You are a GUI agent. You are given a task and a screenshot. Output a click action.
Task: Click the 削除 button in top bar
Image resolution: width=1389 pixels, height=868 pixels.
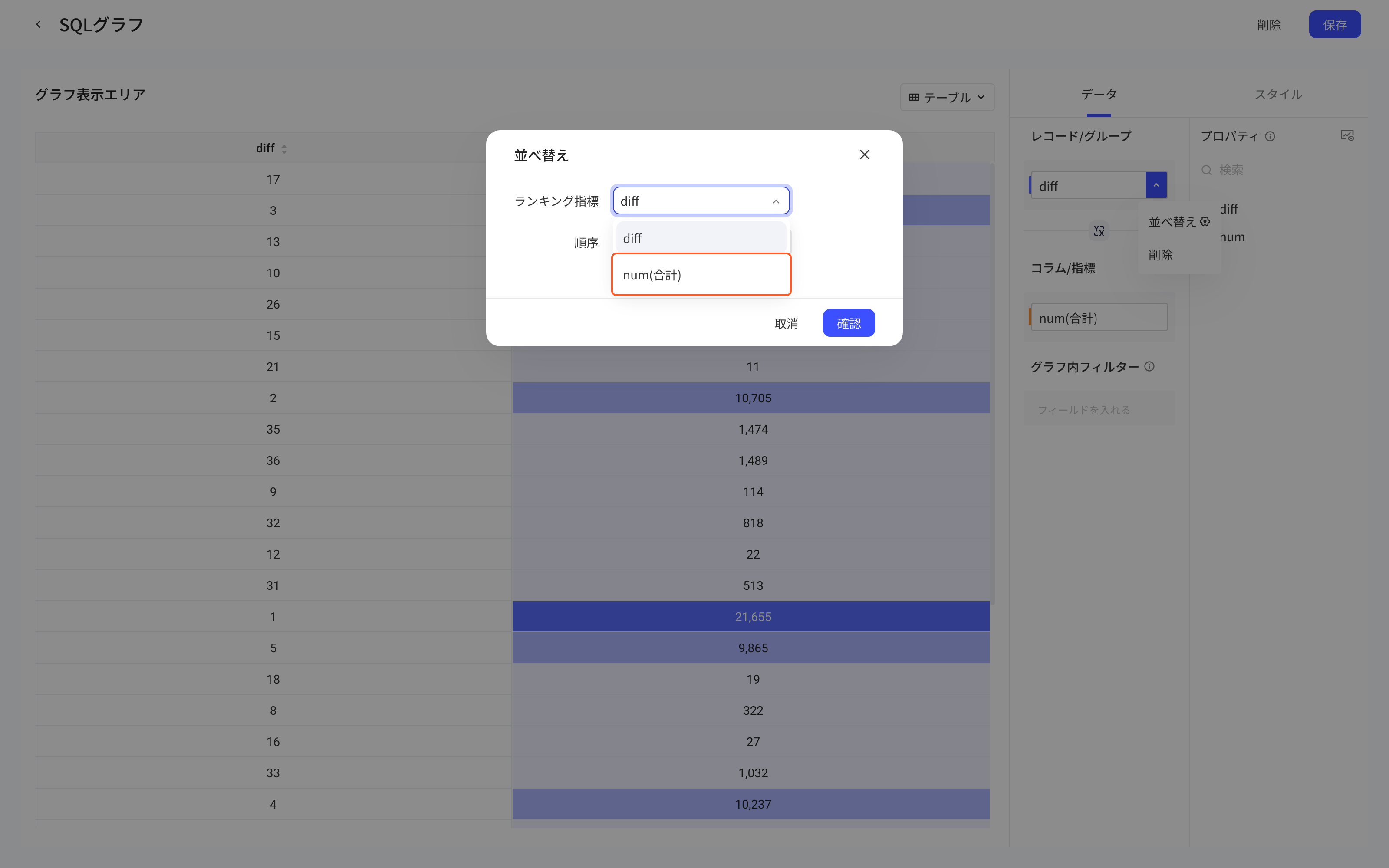coord(1268,25)
